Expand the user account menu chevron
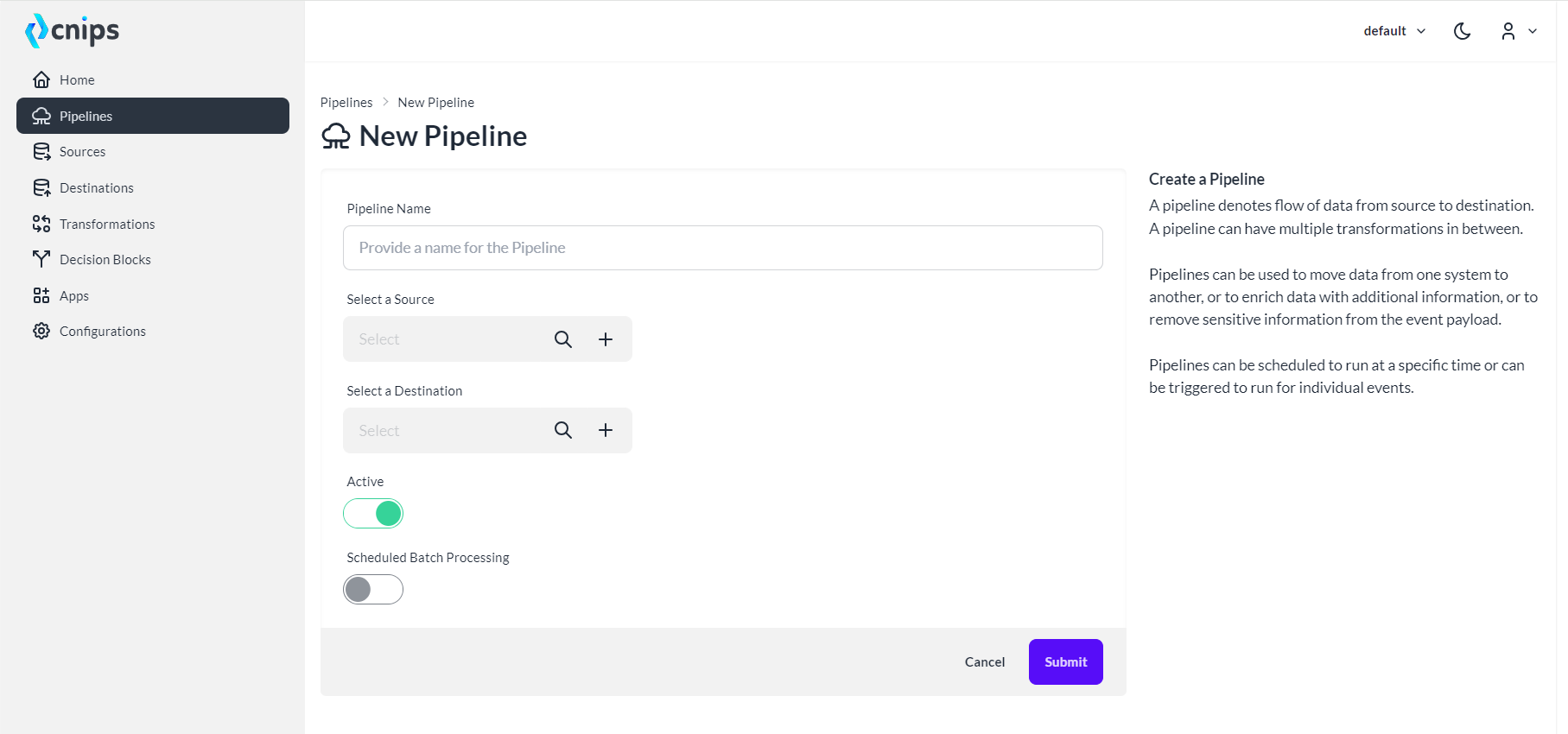This screenshot has width=1568, height=734. pos(1533,31)
